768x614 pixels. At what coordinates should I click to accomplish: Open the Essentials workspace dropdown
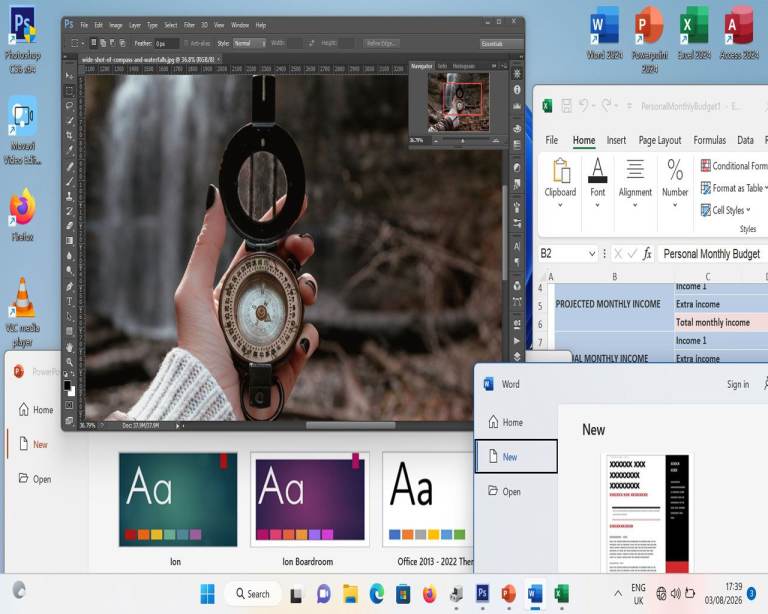(501, 44)
